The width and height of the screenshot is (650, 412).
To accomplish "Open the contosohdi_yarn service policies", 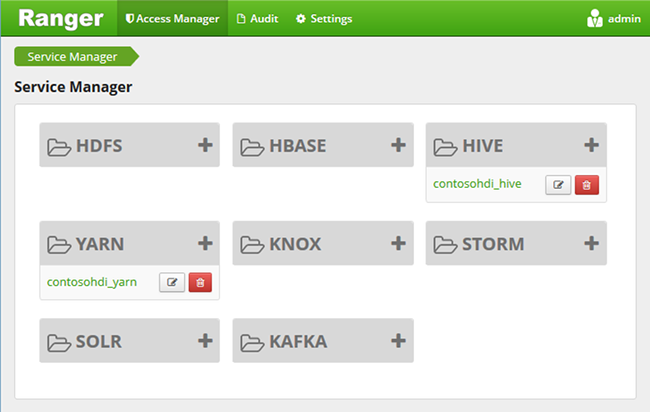I will pos(92,282).
